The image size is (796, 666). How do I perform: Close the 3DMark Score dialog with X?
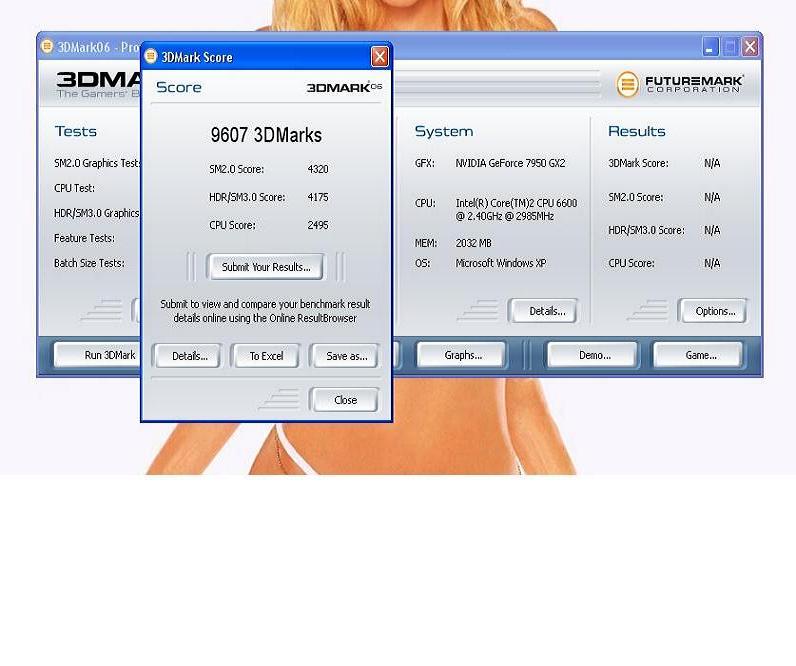pos(380,57)
